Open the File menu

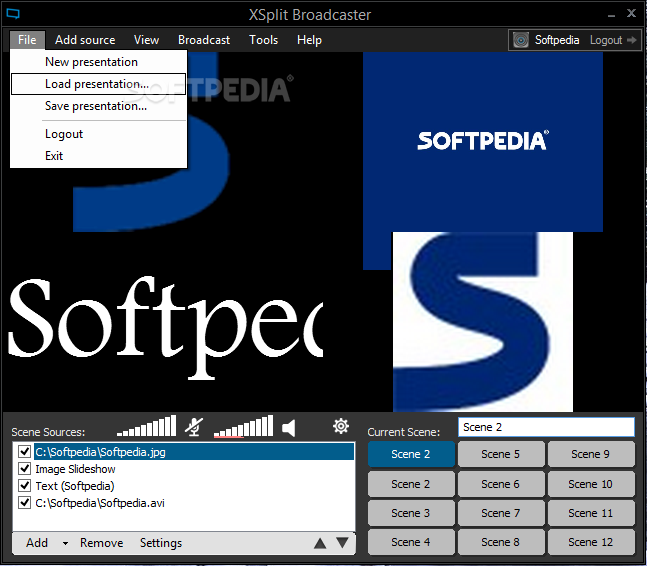pos(27,40)
